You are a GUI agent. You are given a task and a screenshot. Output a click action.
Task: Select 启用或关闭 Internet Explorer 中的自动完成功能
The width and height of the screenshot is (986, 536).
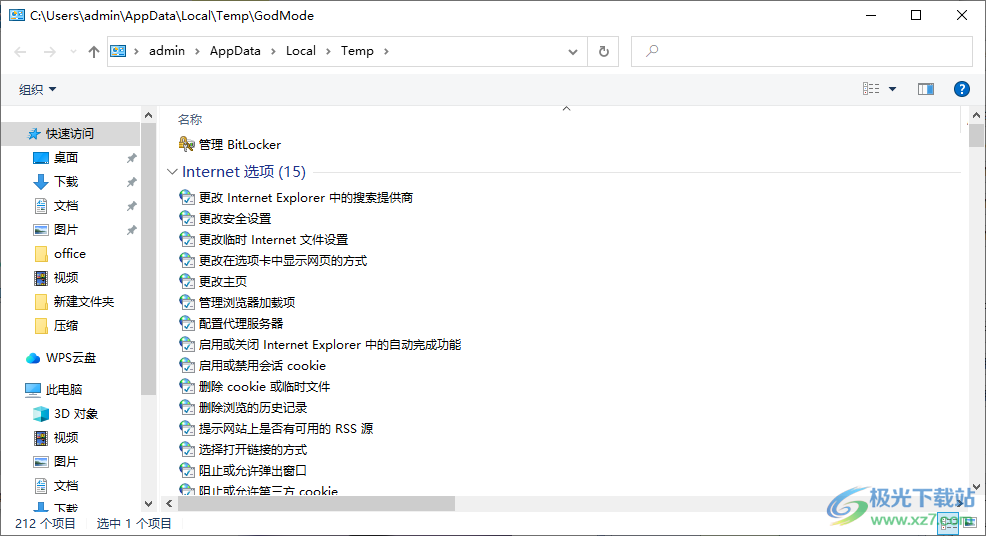click(x=320, y=345)
